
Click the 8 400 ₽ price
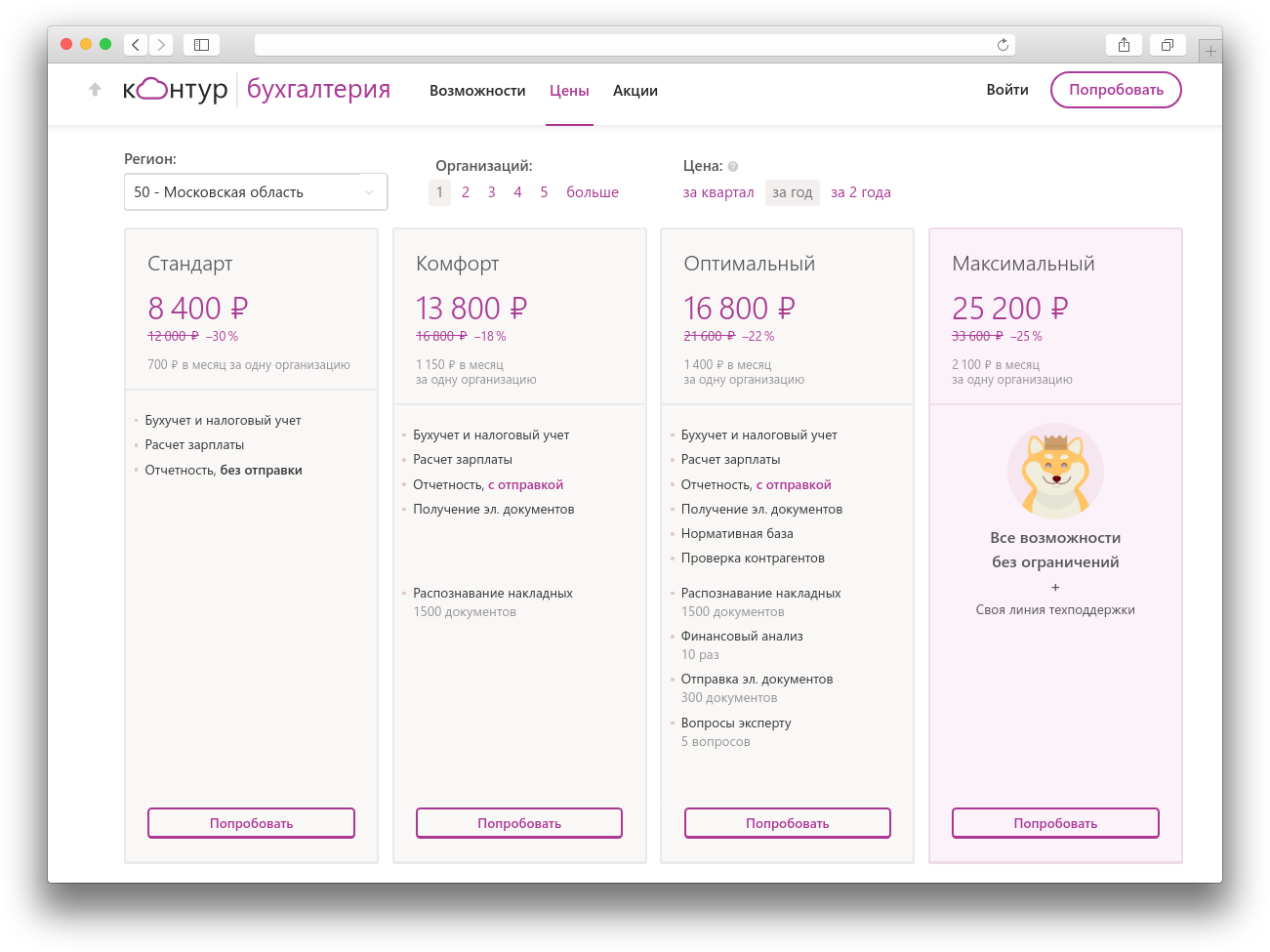(x=198, y=309)
